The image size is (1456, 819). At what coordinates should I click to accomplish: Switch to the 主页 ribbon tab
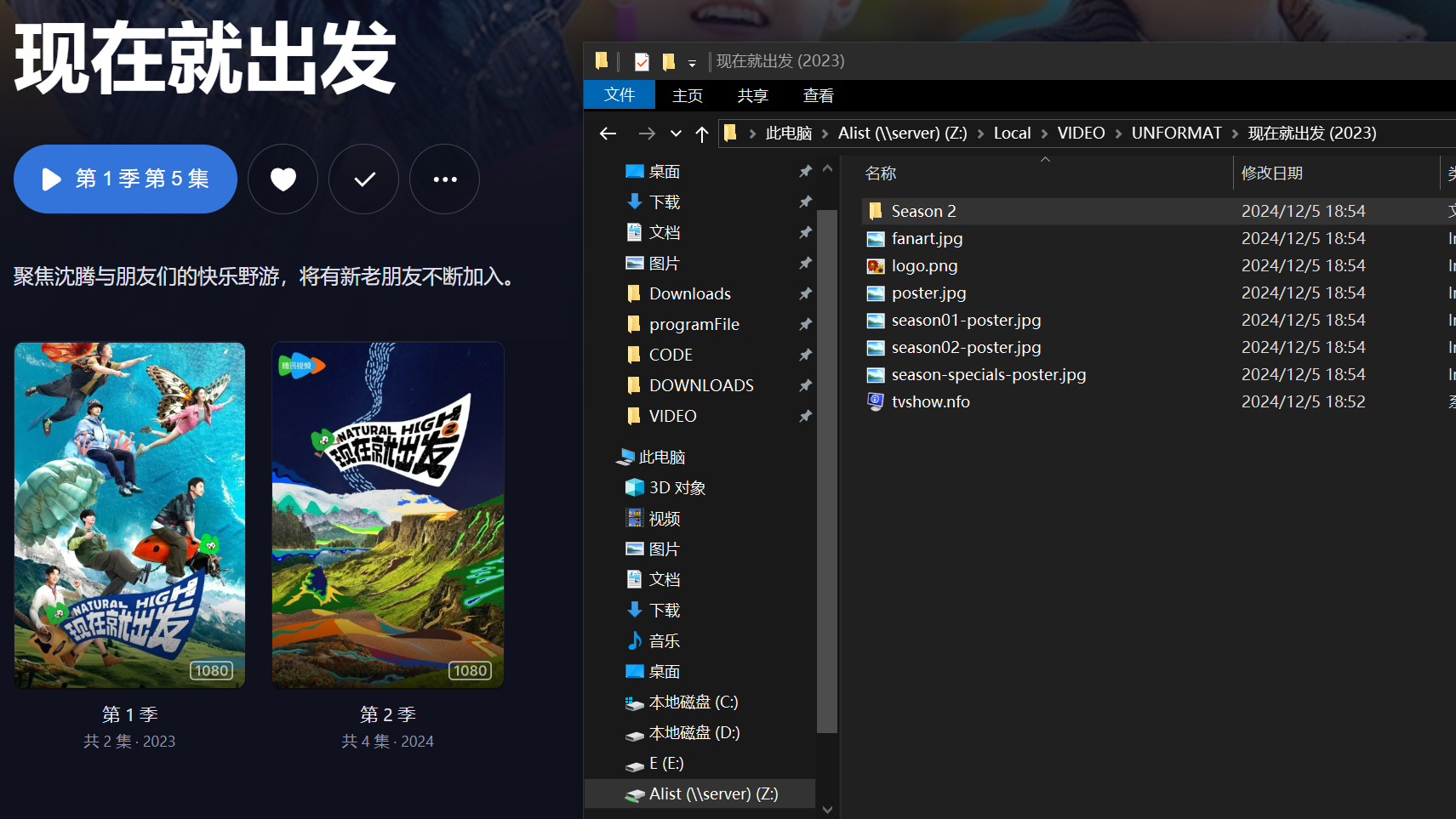point(688,95)
